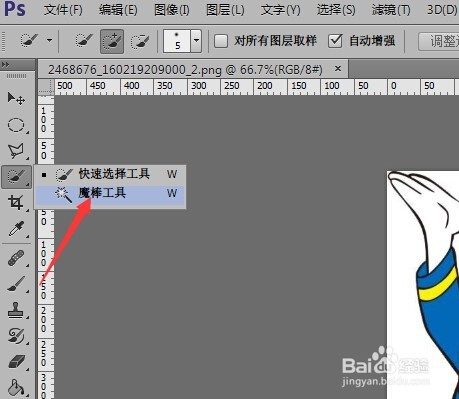Click the toolbox grip handle

pyautogui.click(x=16, y=76)
